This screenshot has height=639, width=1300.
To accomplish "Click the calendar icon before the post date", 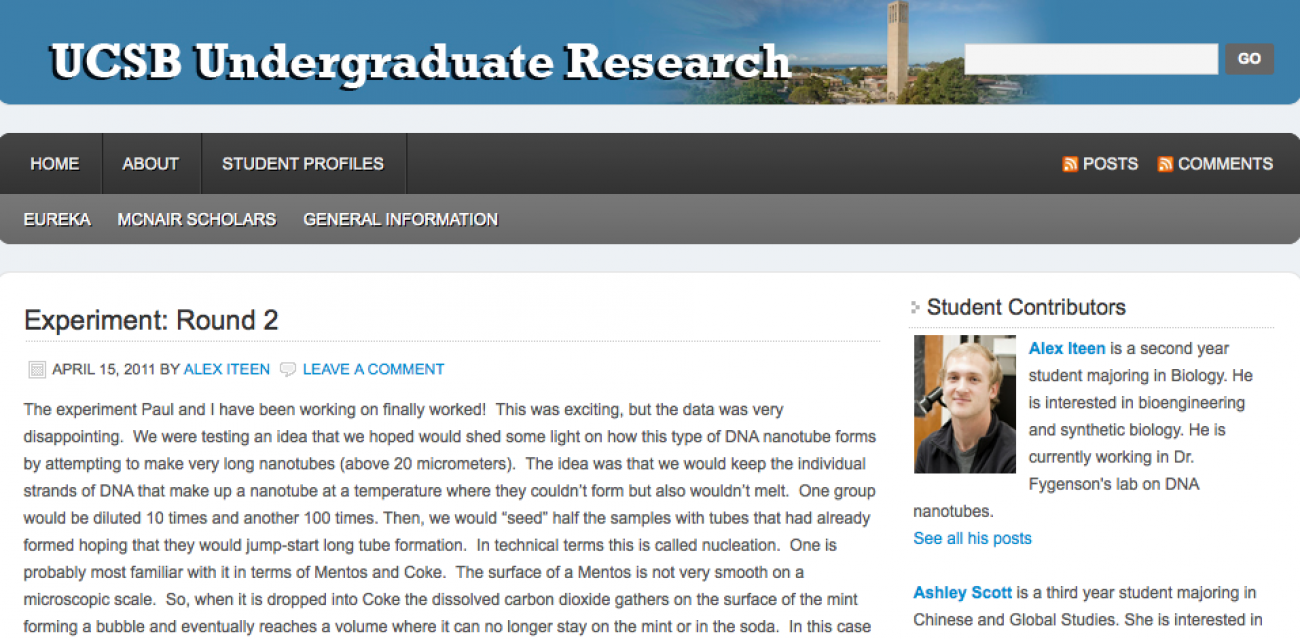I will (37, 370).
